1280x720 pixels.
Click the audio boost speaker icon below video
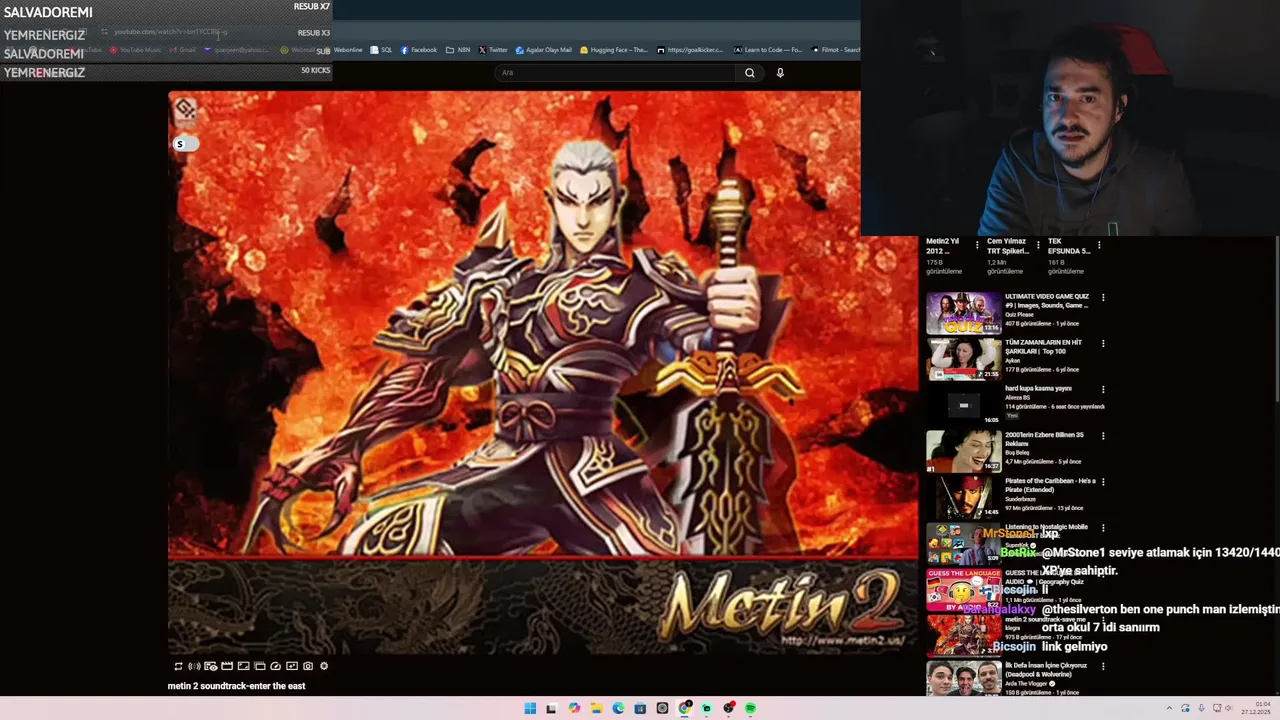194,666
